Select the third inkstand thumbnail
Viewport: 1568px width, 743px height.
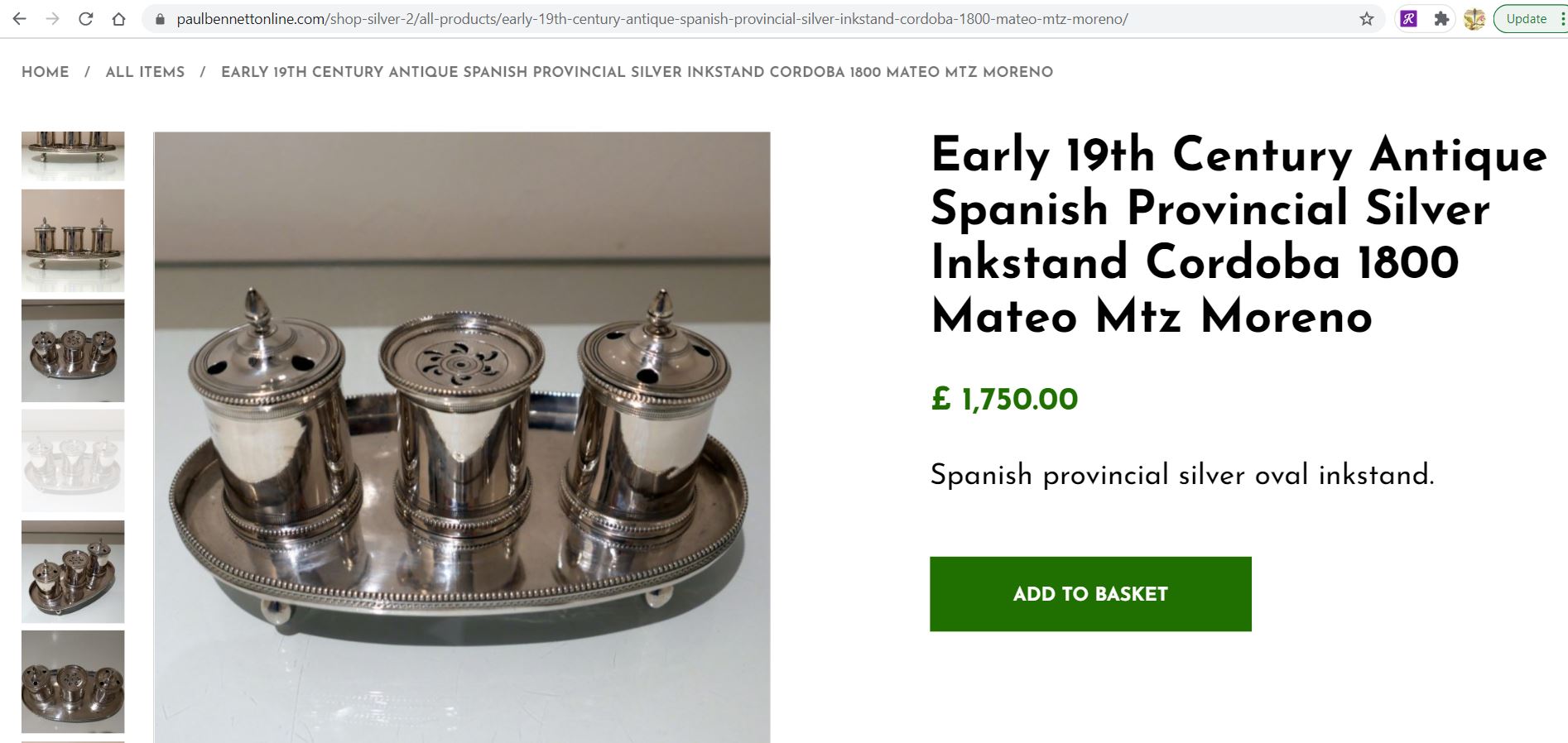click(73, 350)
